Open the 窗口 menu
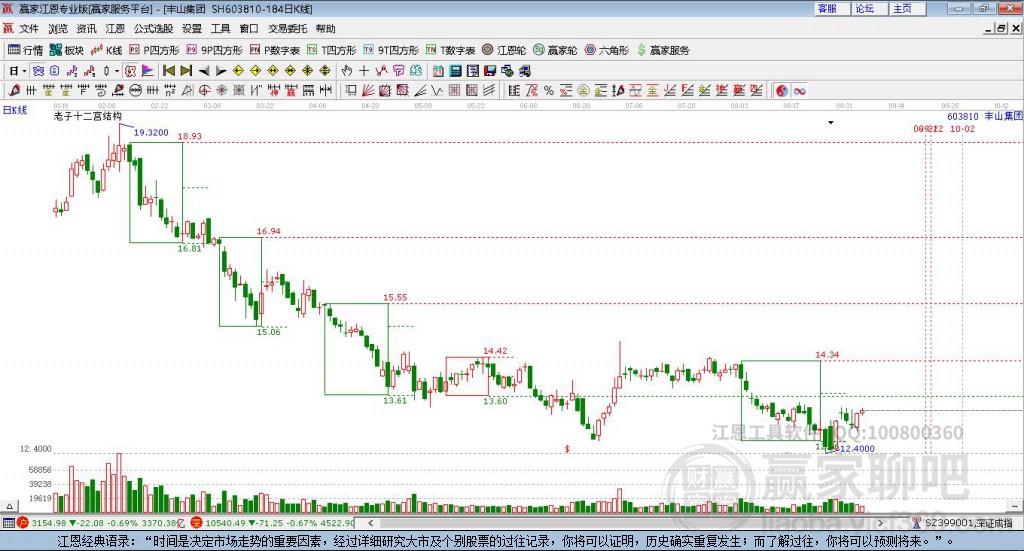1024x551 pixels. tap(249, 29)
